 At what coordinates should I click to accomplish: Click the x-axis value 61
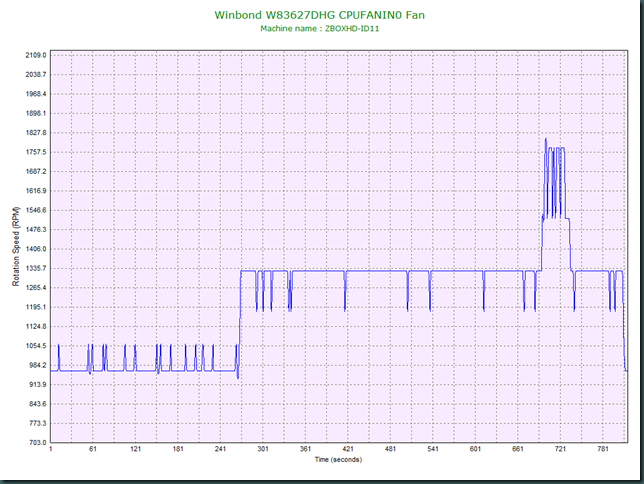(x=93, y=449)
